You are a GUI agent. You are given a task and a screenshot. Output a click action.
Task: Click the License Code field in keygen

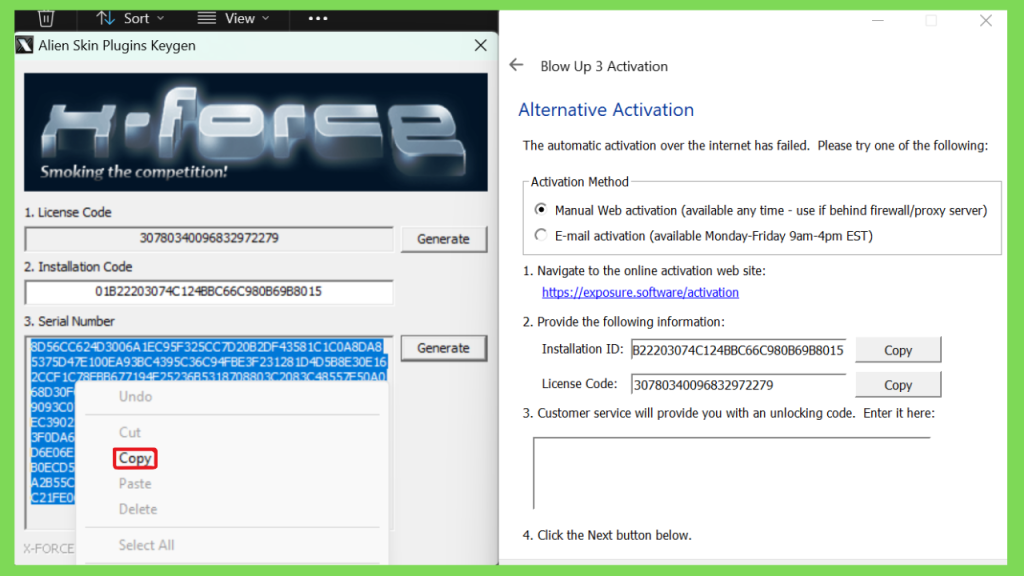[x=209, y=238]
